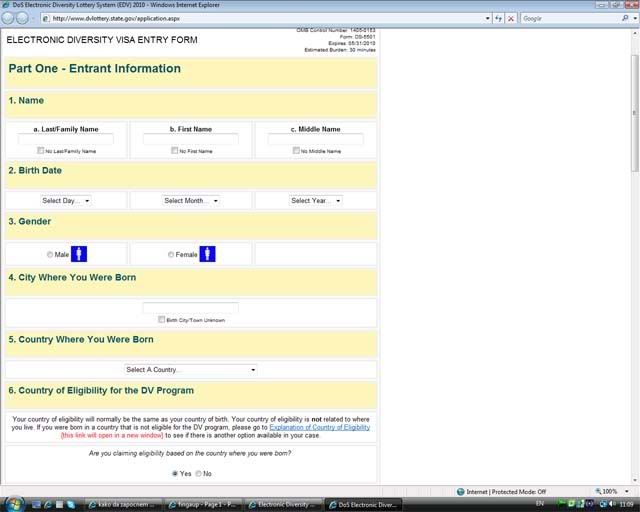This screenshot has height=512, width=640.
Task: Click the zoom magnifier icon in status bar
Action: 598,491
